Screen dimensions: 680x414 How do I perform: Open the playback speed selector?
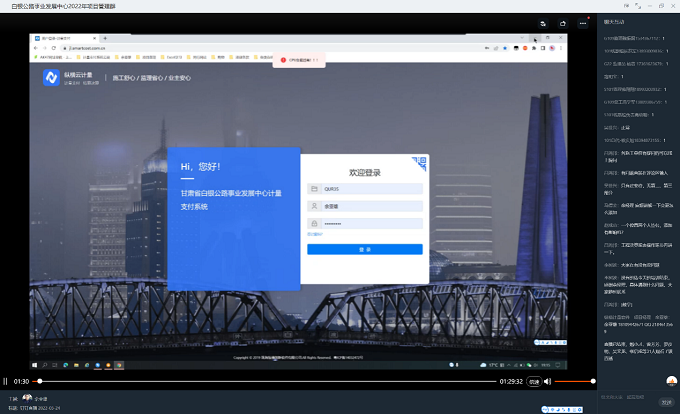tap(534, 381)
